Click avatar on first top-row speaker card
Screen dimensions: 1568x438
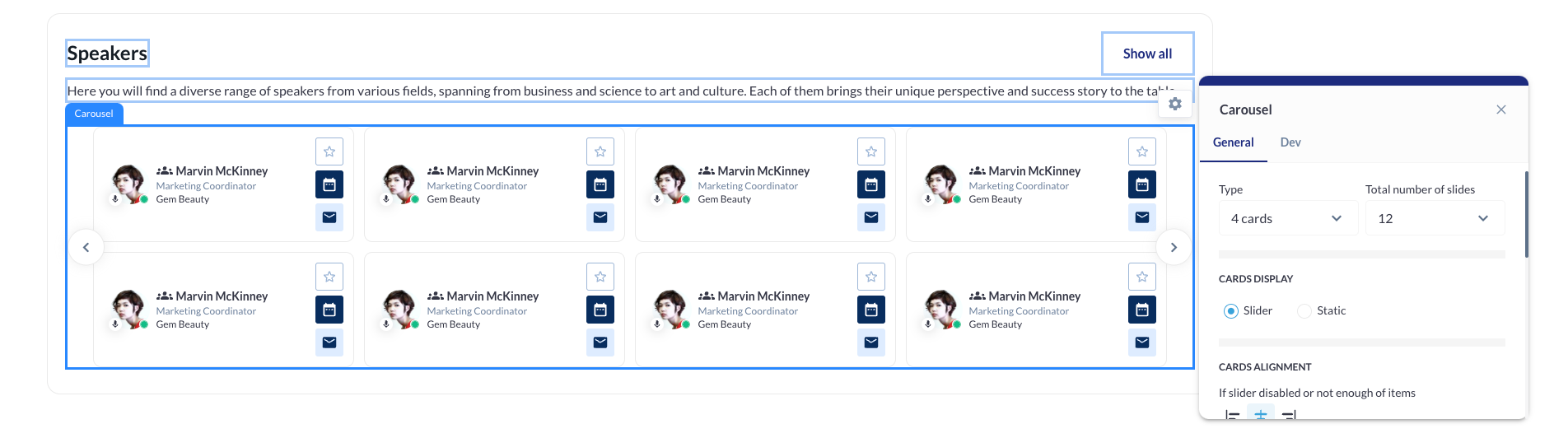click(128, 184)
